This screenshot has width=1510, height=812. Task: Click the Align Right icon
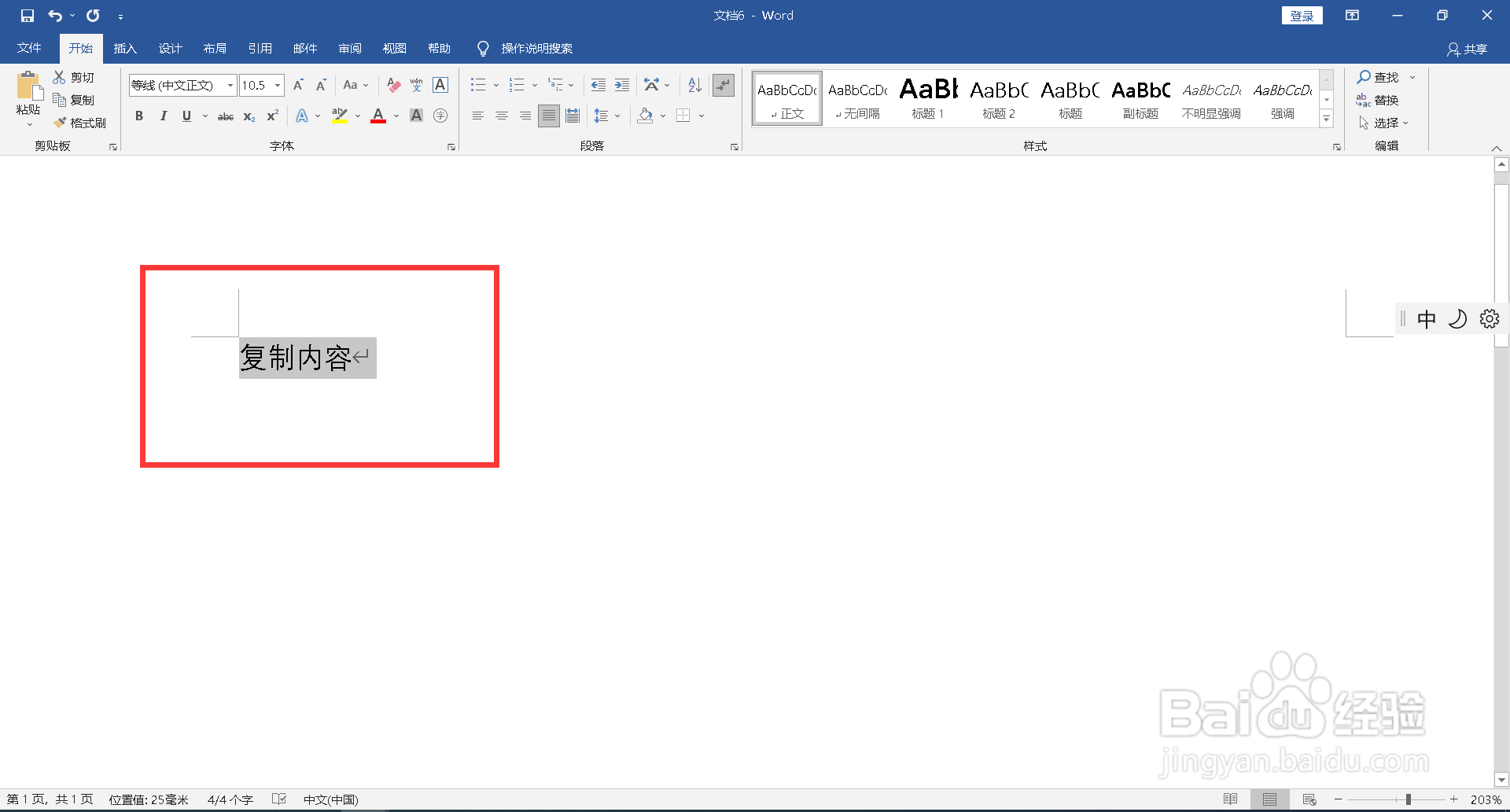point(525,116)
